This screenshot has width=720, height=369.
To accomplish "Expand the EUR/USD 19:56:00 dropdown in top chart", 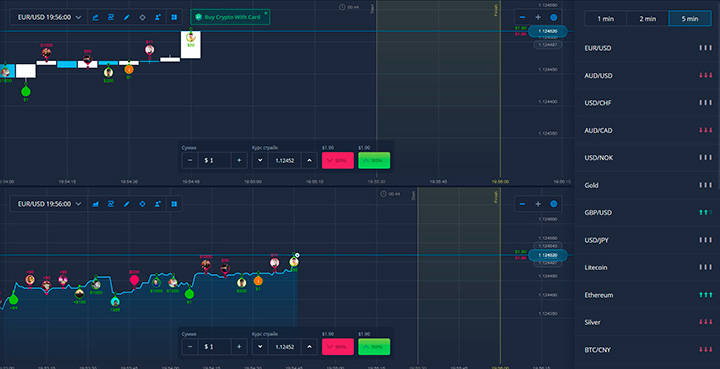I will coord(49,17).
